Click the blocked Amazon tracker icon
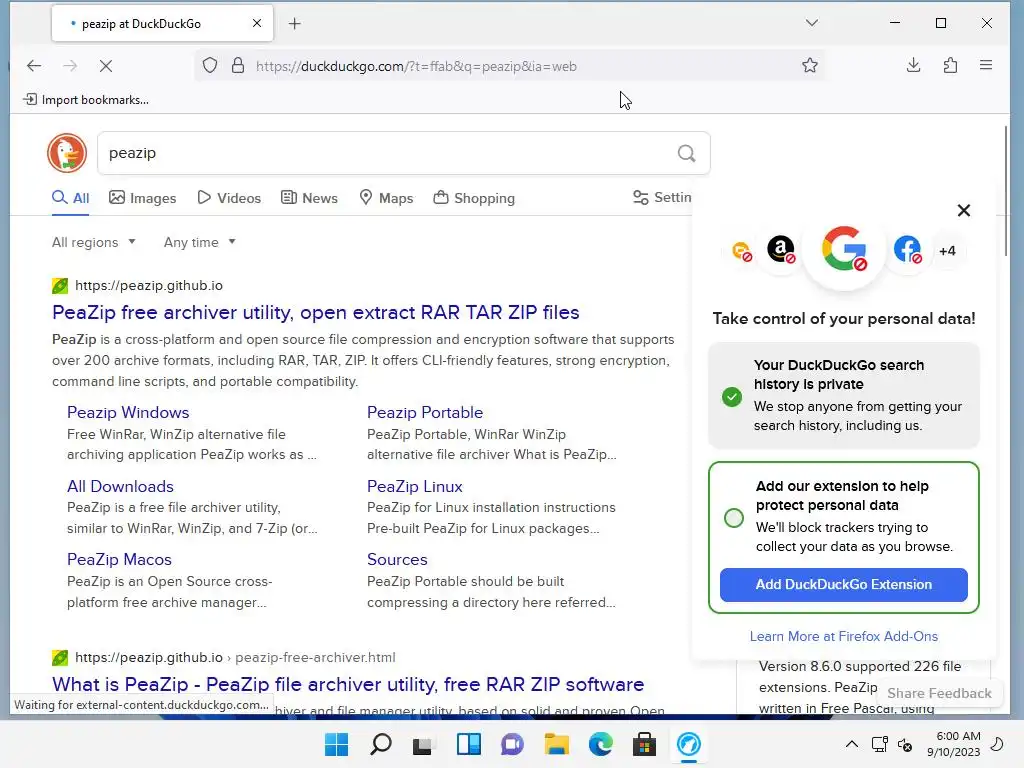 point(781,249)
